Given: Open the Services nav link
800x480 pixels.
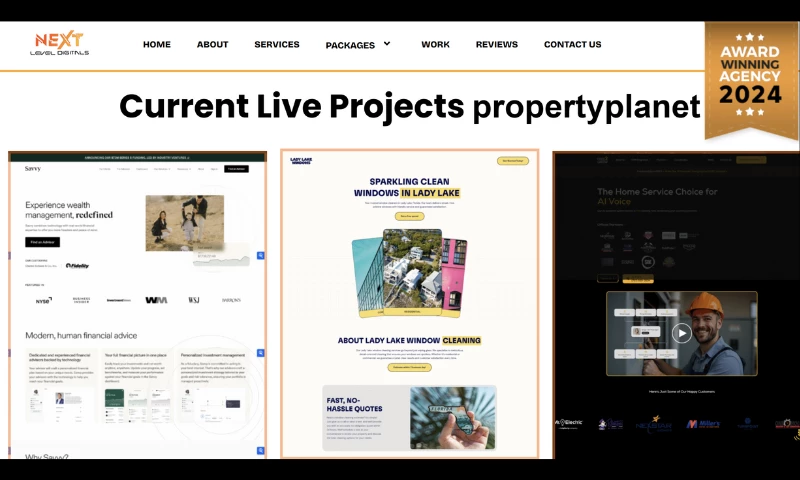Looking at the screenshot, I should pyautogui.click(x=277, y=45).
